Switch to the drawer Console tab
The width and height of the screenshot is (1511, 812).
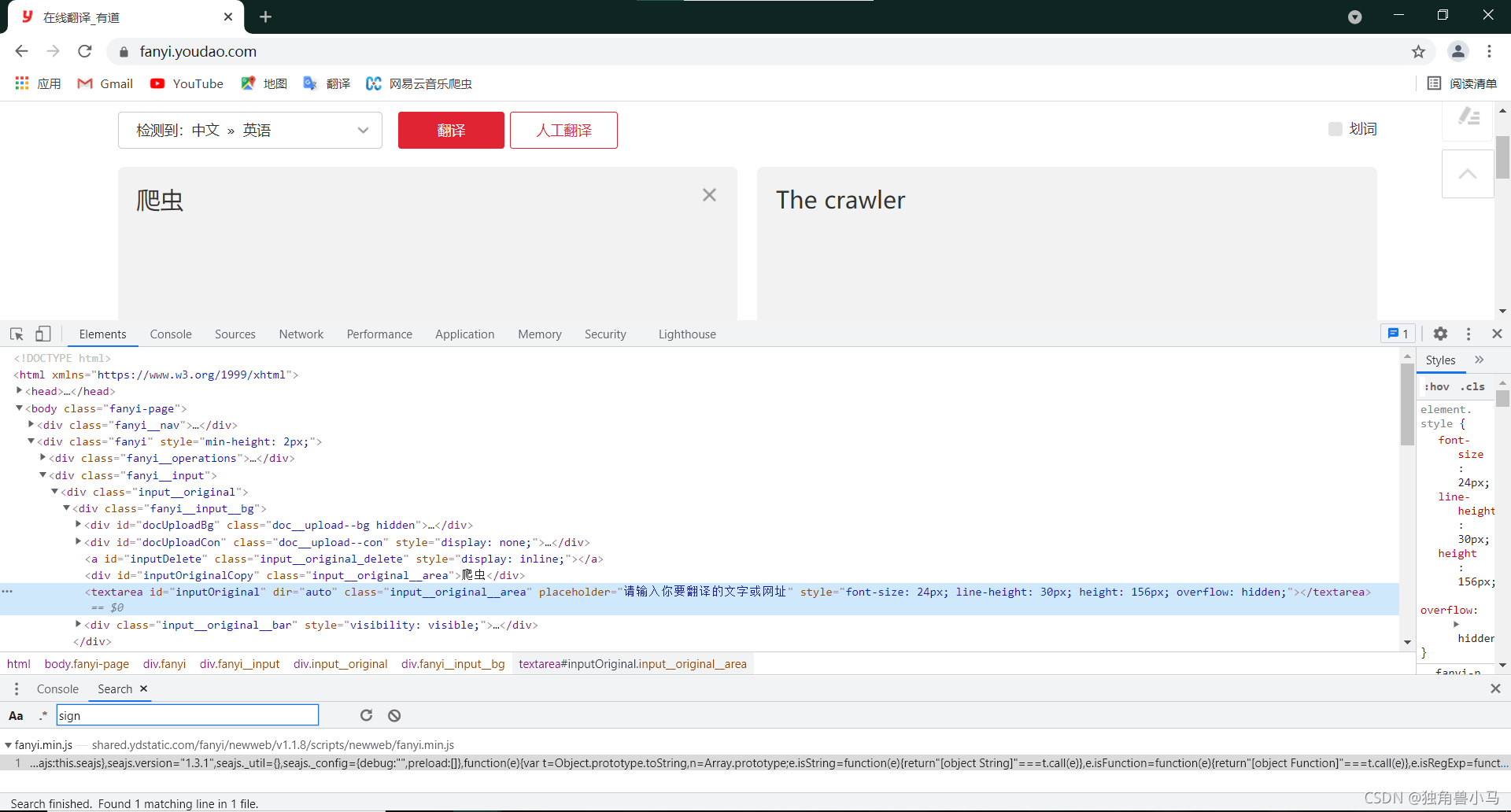57,688
